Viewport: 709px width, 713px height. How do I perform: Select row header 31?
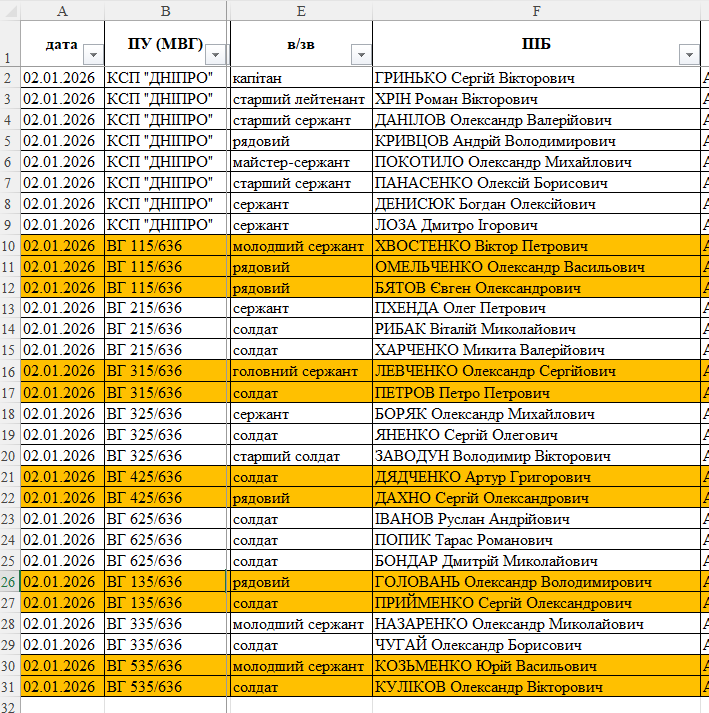click(x=10, y=687)
